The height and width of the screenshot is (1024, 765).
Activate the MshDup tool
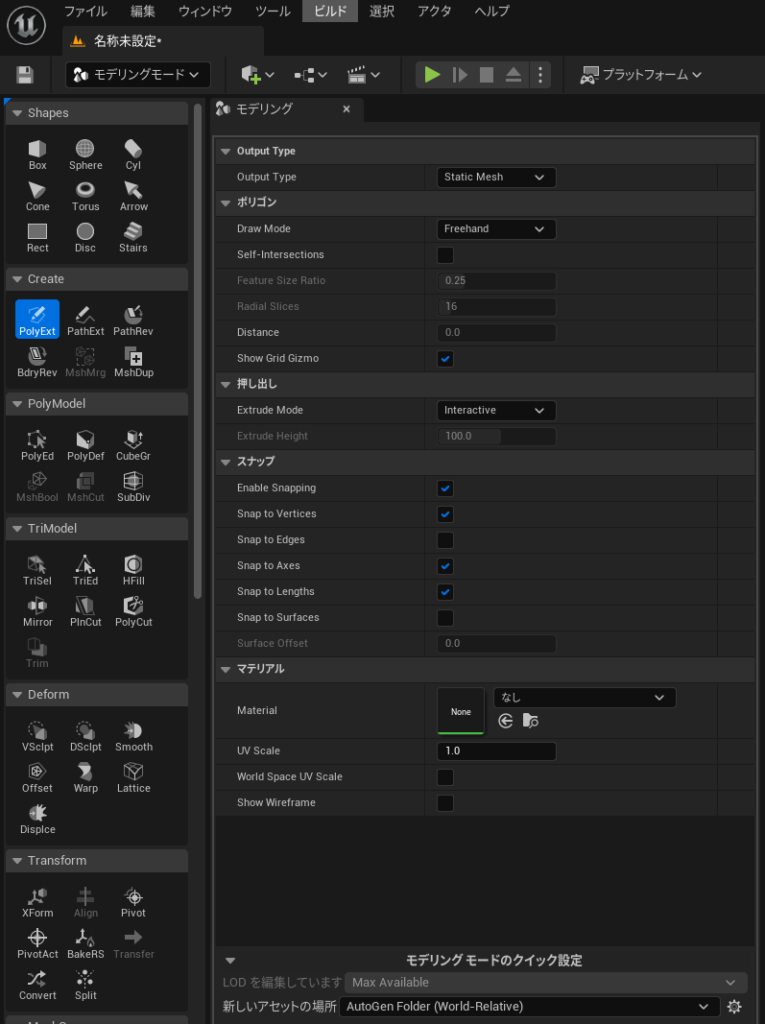coord(133,361)
